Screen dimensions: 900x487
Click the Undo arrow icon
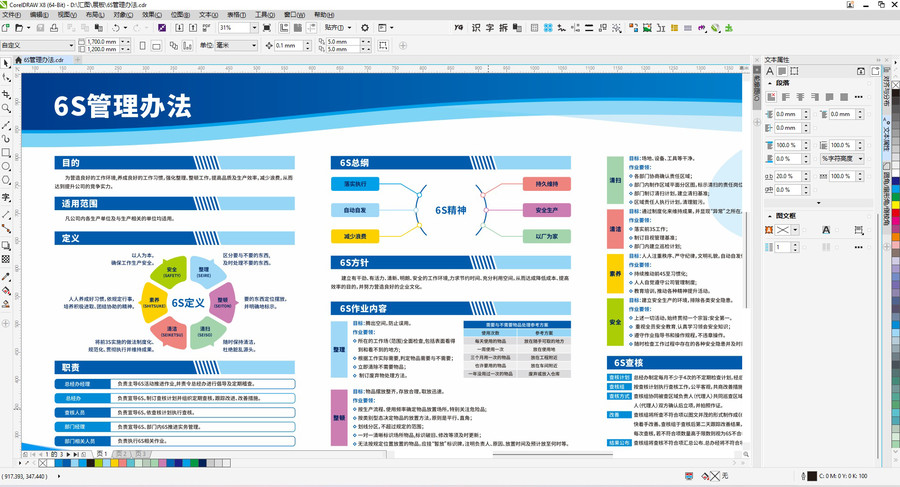[x=116, y=28]
